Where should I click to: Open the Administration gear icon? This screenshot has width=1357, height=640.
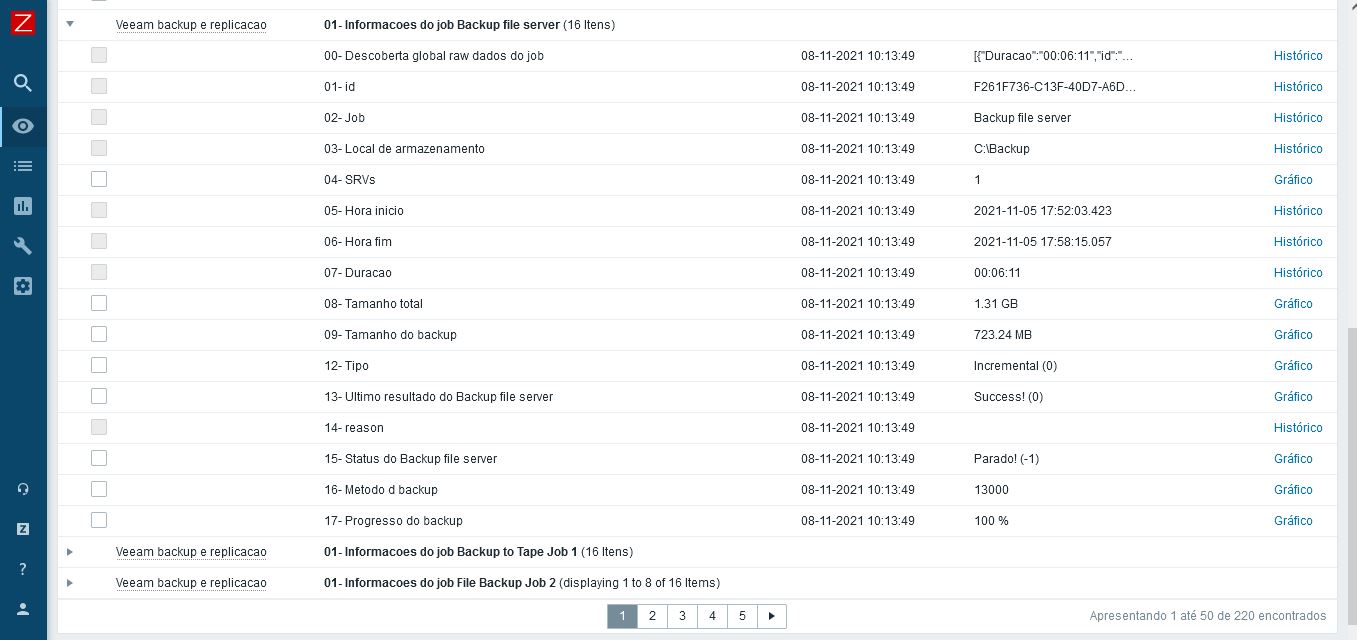pyautogui.click(x=23, y=286)
